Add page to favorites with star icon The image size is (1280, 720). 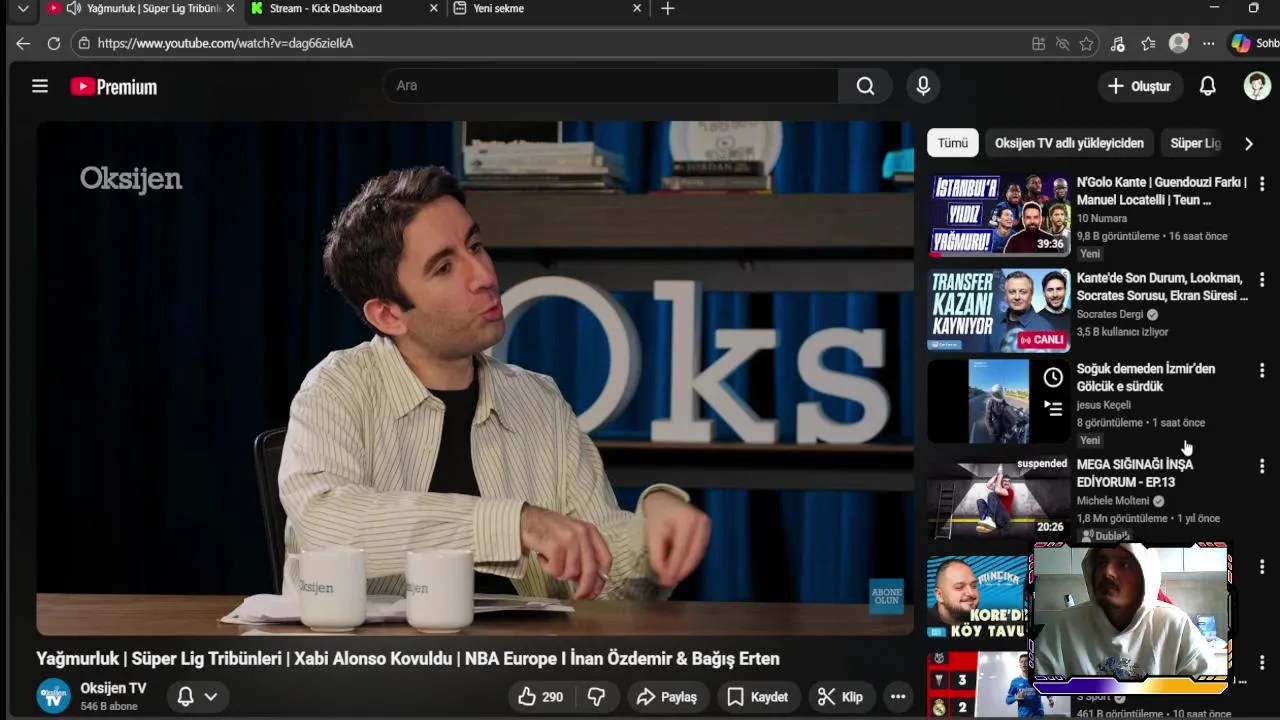(x=1086, y=43)
